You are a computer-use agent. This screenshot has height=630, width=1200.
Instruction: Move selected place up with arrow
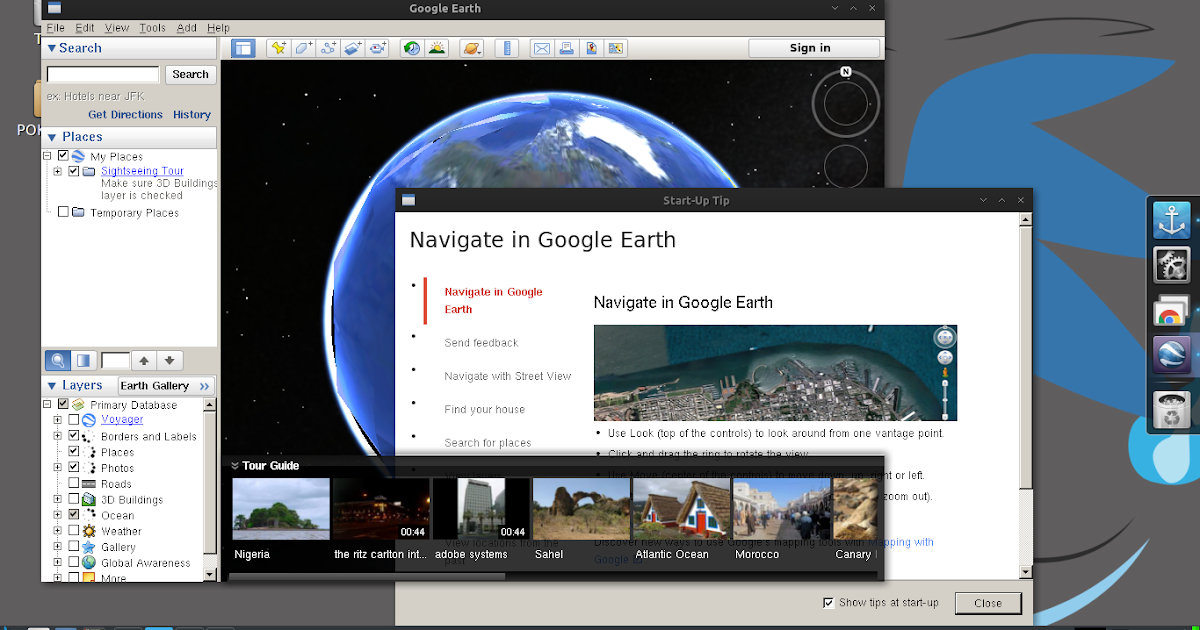[x=144, y=360]
